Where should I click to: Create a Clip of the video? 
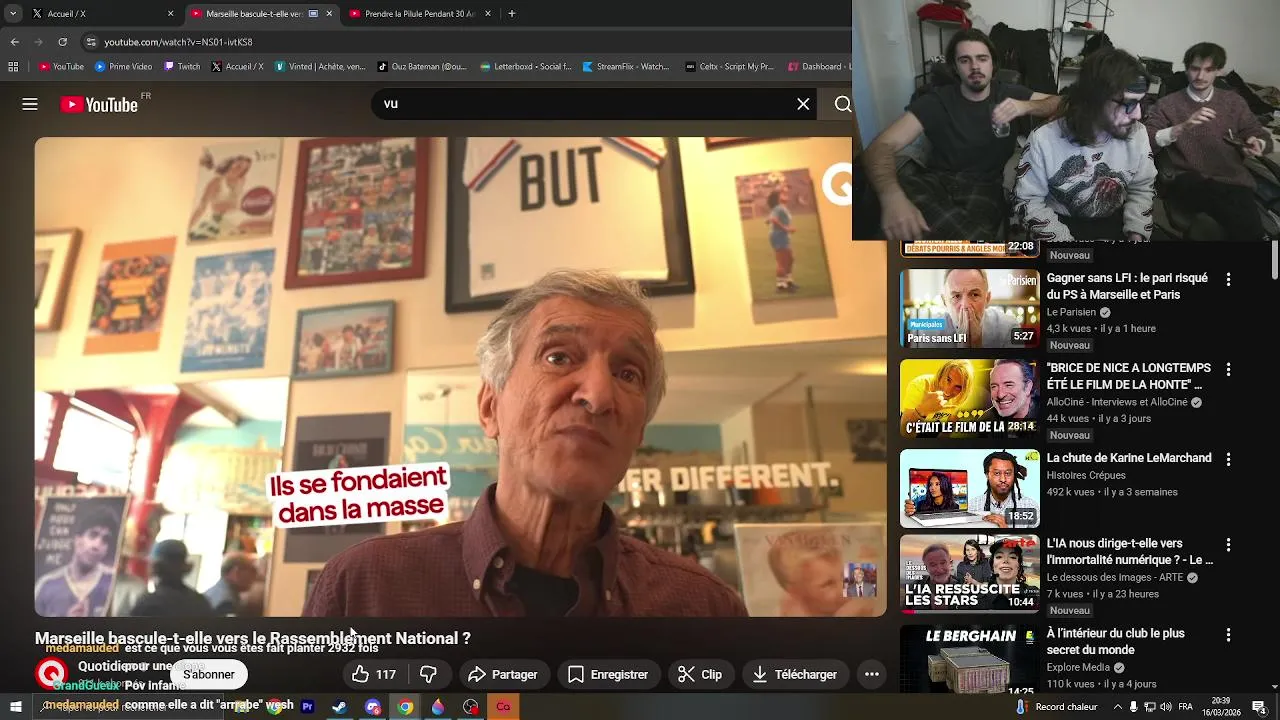[x=700, y=675]
